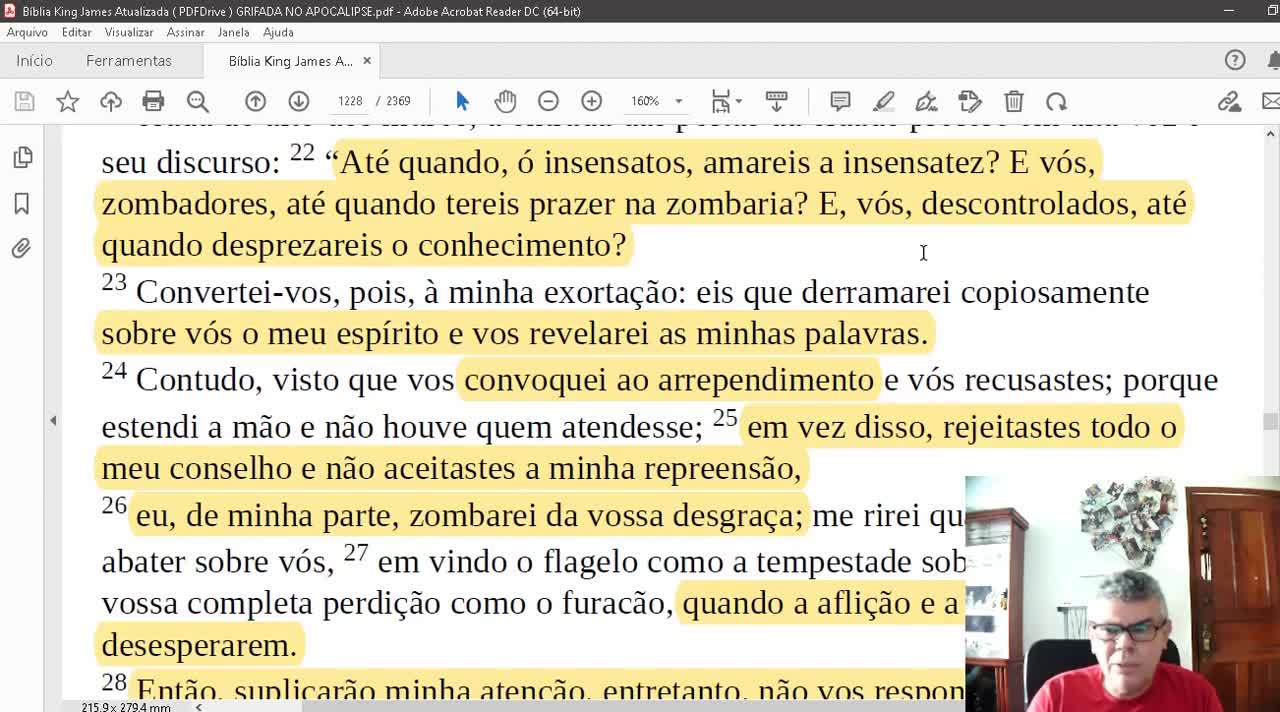Click the webcam video overlay
Viewport: 1280px width, 712px height.
1122,594
